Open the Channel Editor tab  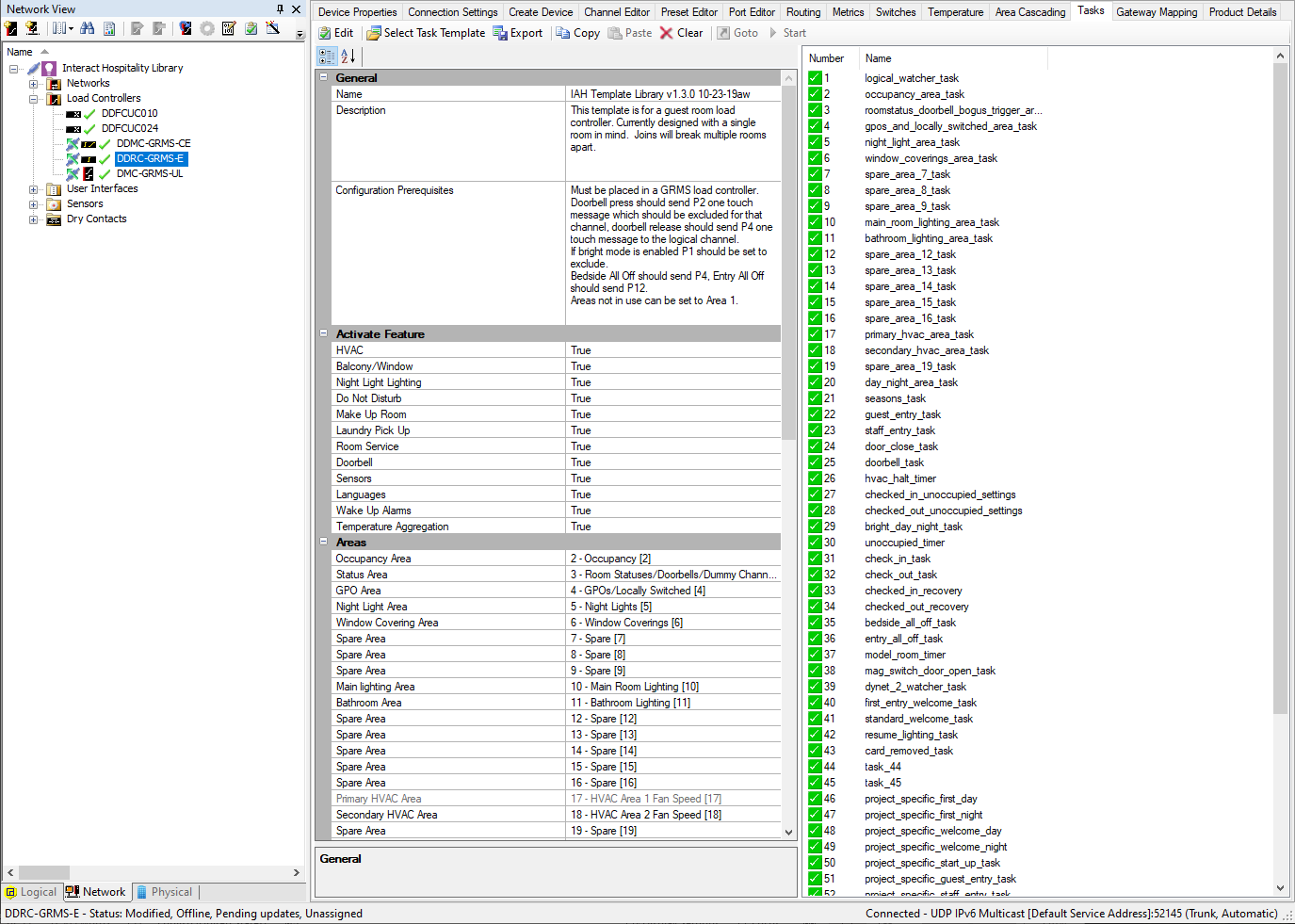(x=616, y=12)
